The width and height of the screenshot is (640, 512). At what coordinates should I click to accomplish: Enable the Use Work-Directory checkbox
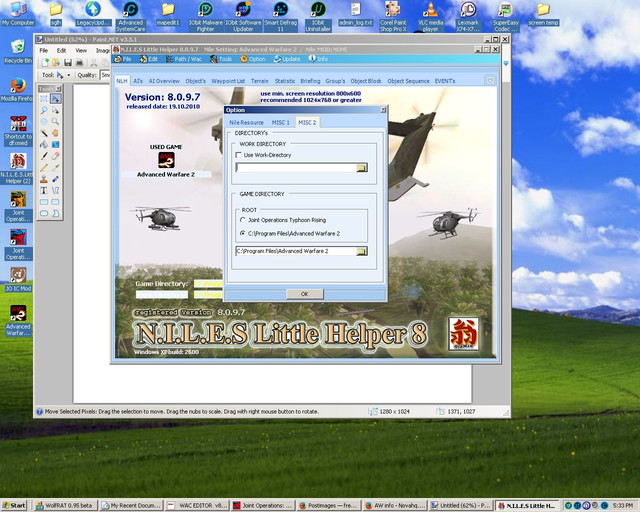point(238,155)
